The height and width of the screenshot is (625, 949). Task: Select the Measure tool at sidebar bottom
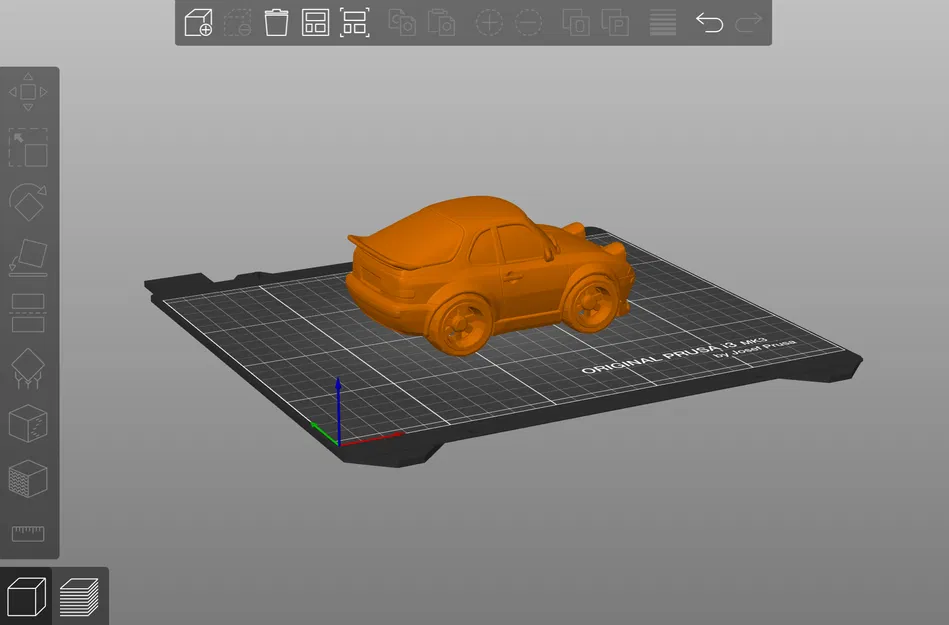click(28, 533)
